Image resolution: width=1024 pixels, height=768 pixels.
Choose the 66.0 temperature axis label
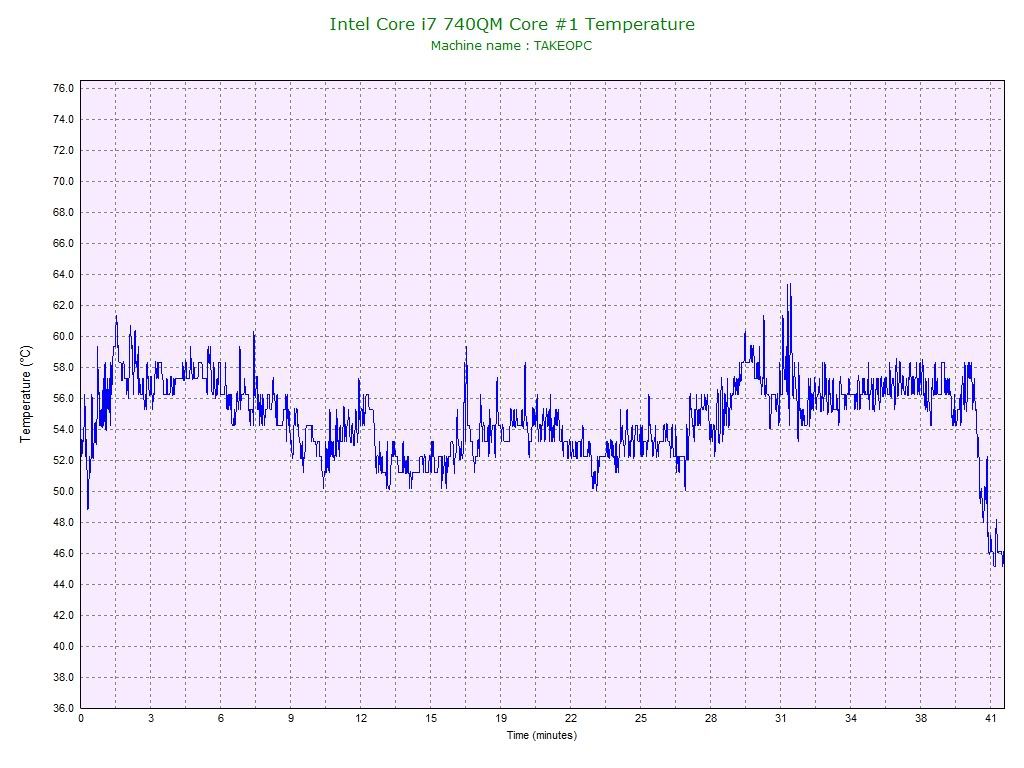click(63, 244)
